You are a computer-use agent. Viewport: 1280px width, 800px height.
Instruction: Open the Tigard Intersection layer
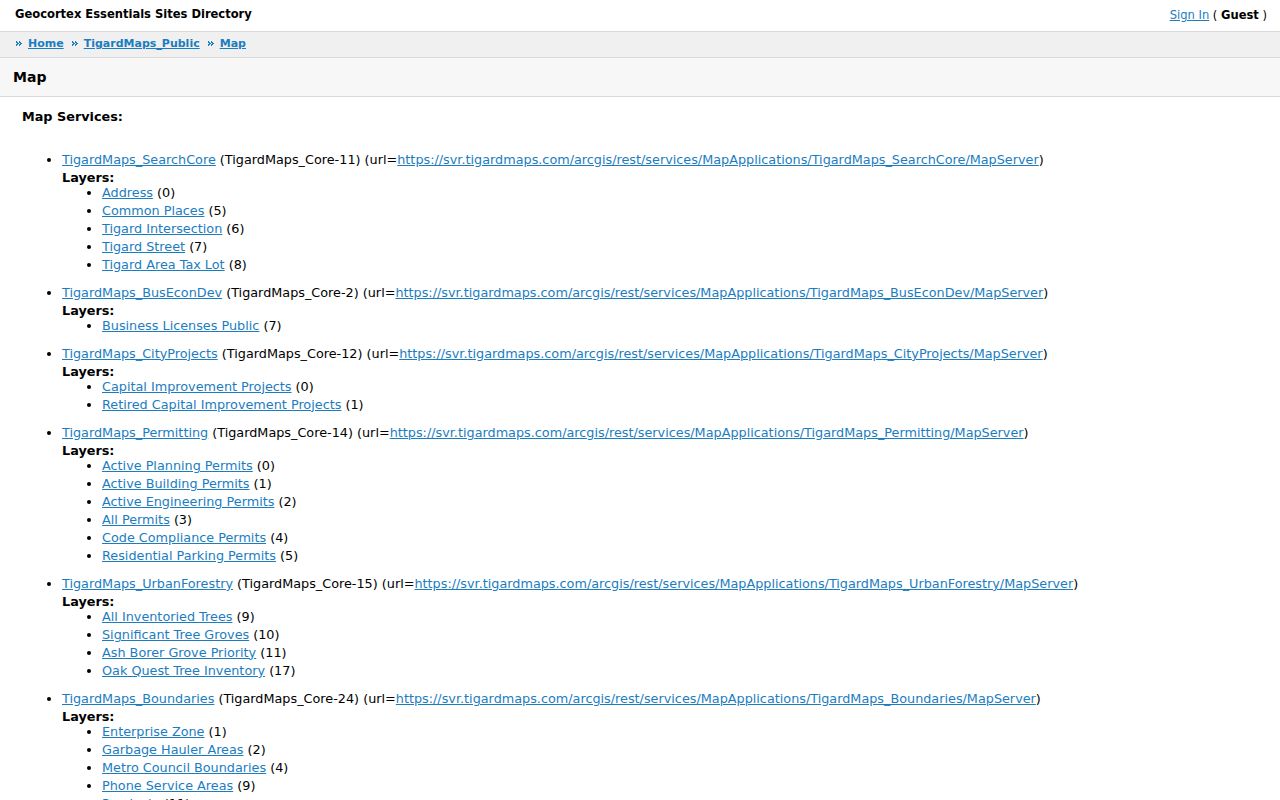pos(162,229)
